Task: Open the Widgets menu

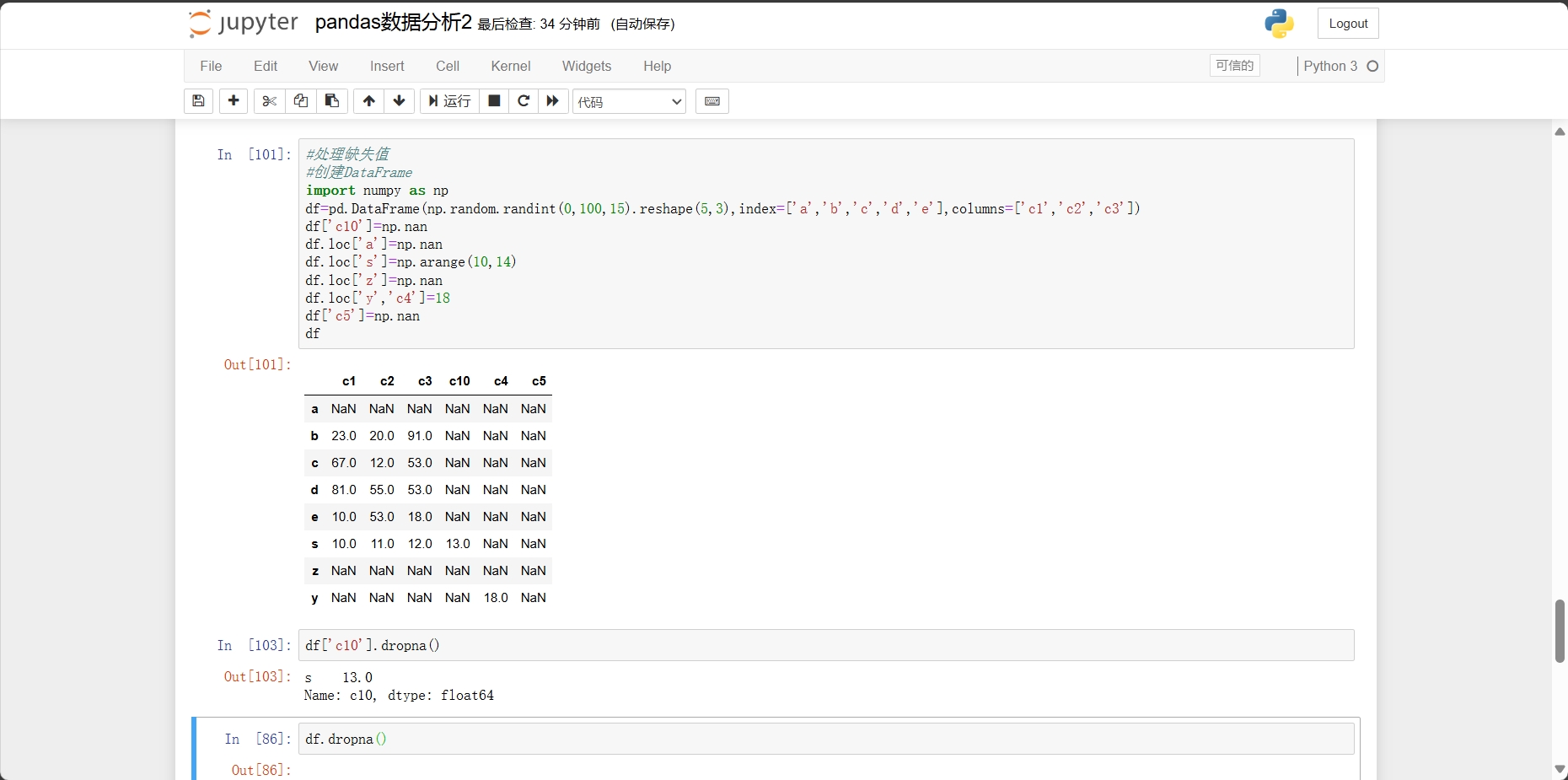Action: 587,66
